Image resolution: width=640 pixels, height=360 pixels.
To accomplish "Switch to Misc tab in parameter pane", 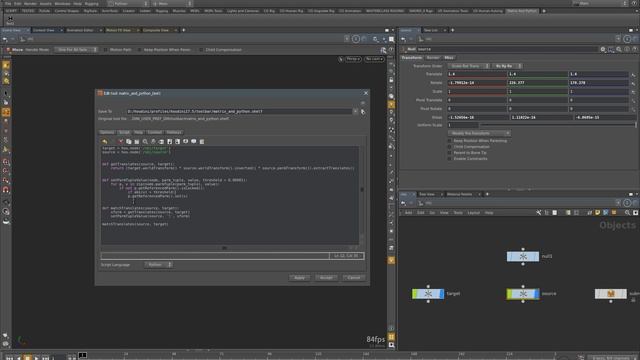I will pyautogui.click(x=449, y=58).
